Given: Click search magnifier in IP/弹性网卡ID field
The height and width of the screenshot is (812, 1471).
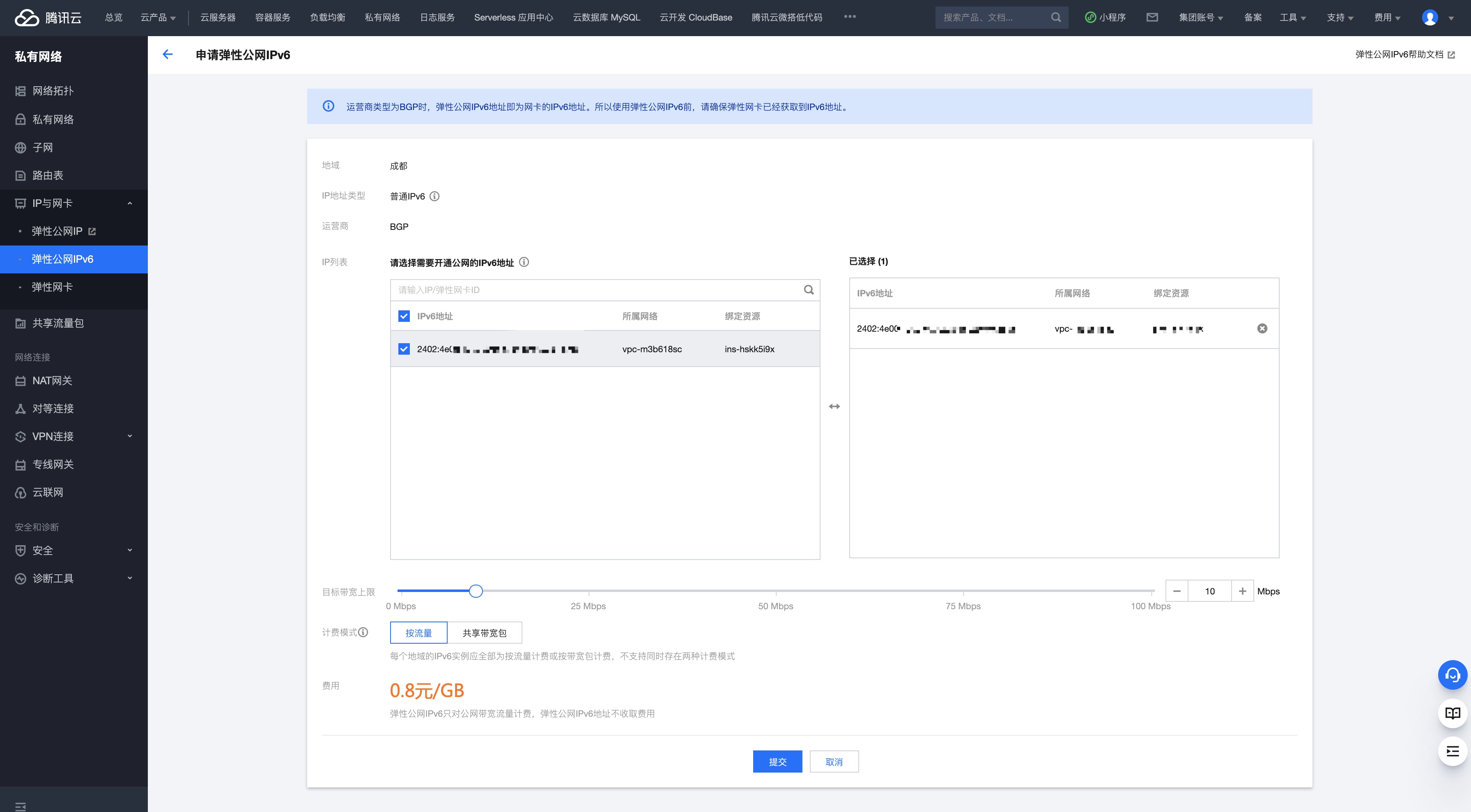Looking at the screenshot, I should pos(809,289).
